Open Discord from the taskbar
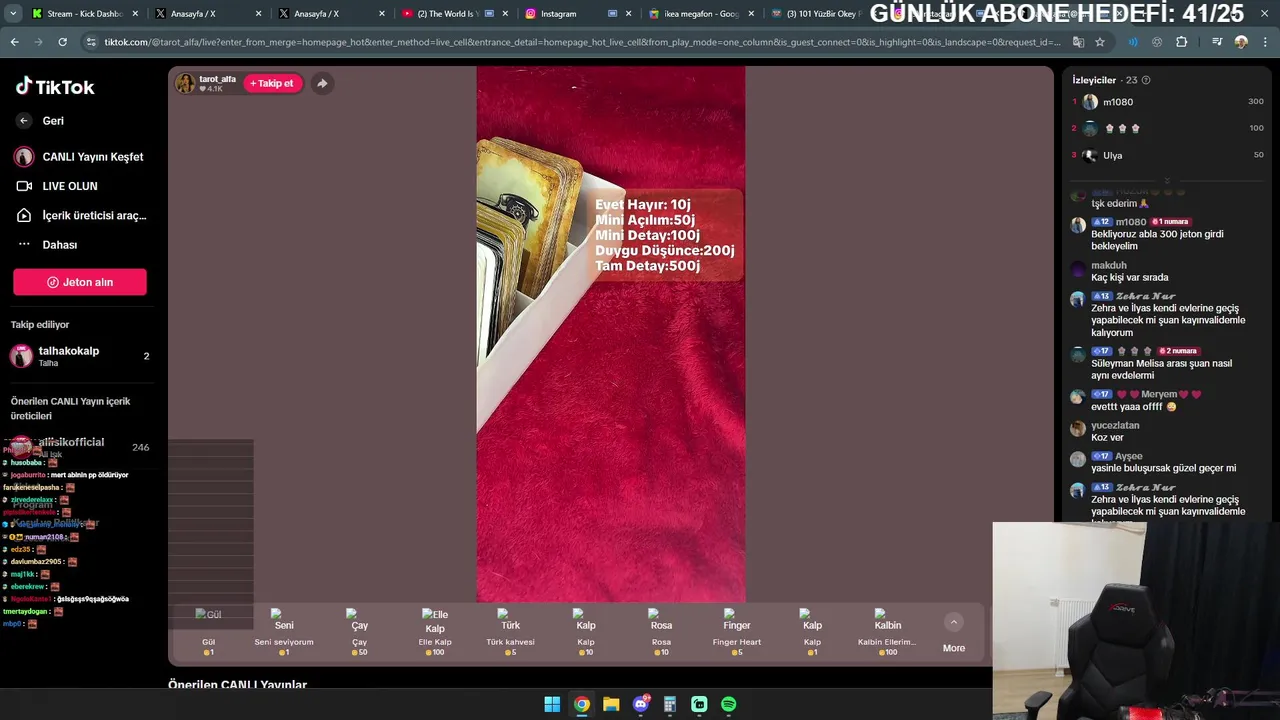This screenshot has height=720, width=1280. pos(641,704)
